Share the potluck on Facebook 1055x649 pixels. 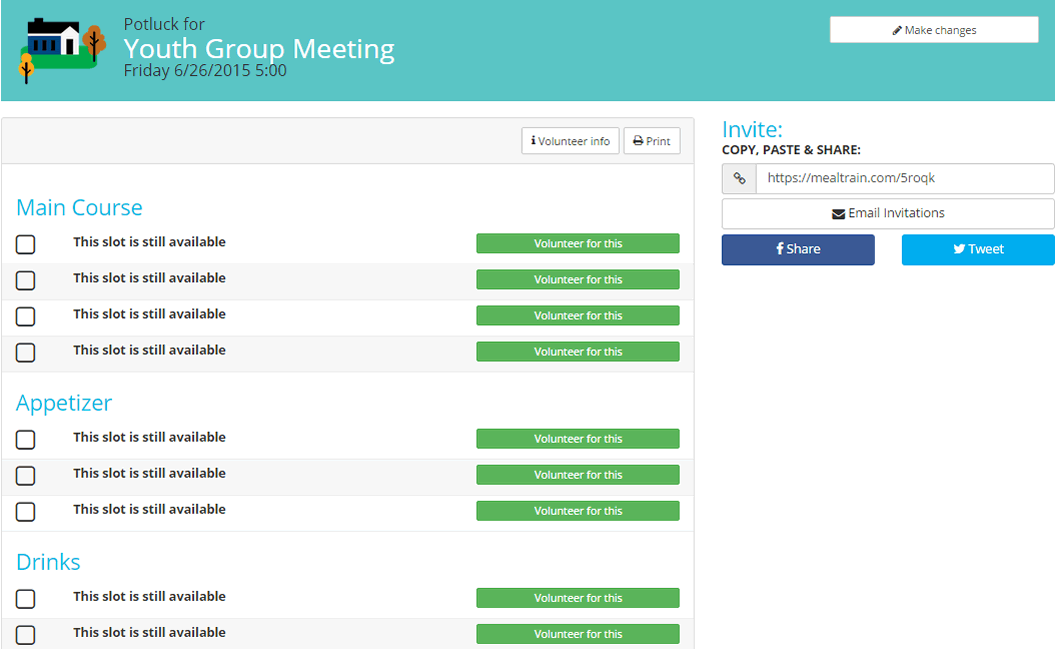797,249
